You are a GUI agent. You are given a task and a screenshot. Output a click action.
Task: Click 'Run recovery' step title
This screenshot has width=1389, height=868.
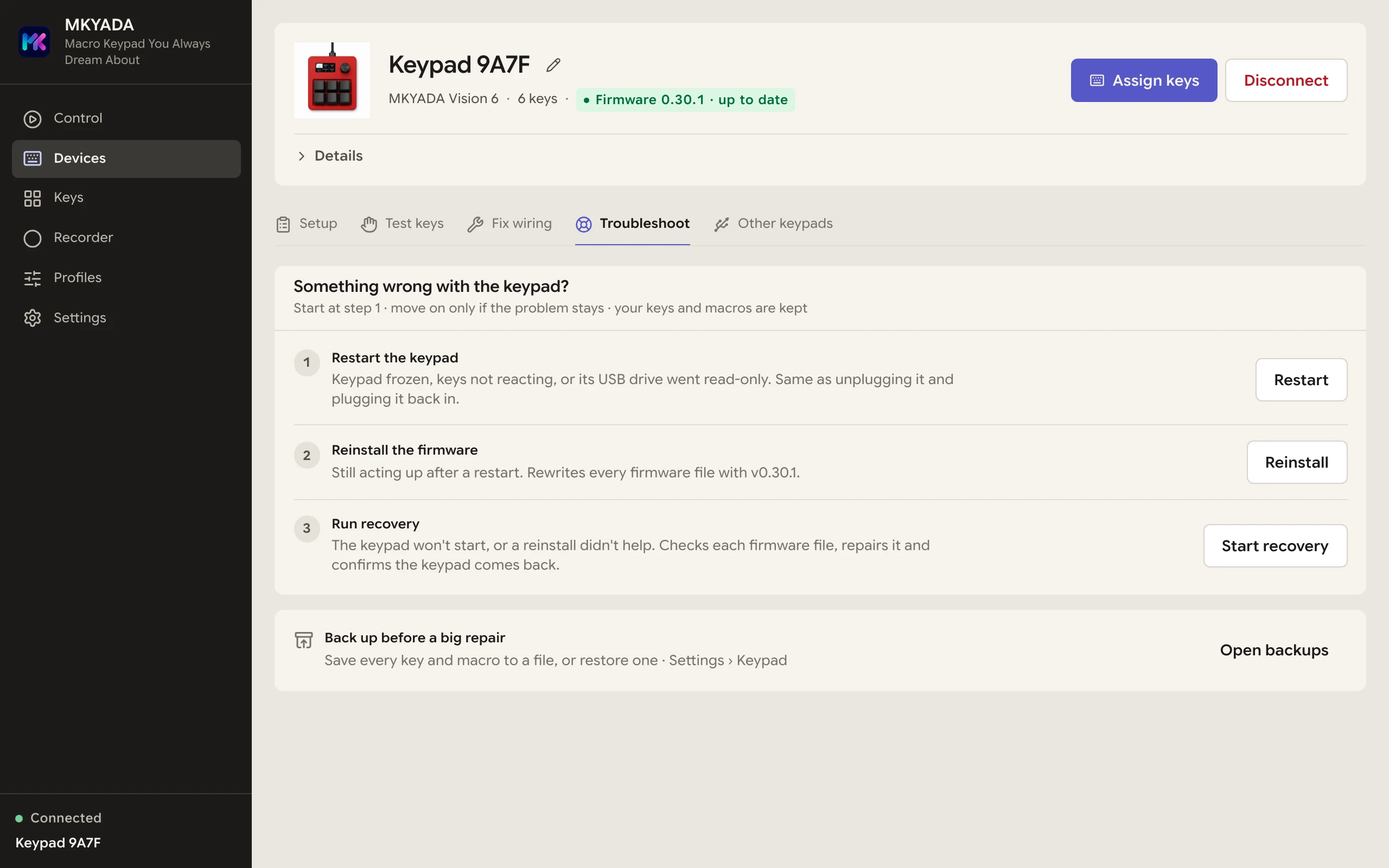[375, 524]
